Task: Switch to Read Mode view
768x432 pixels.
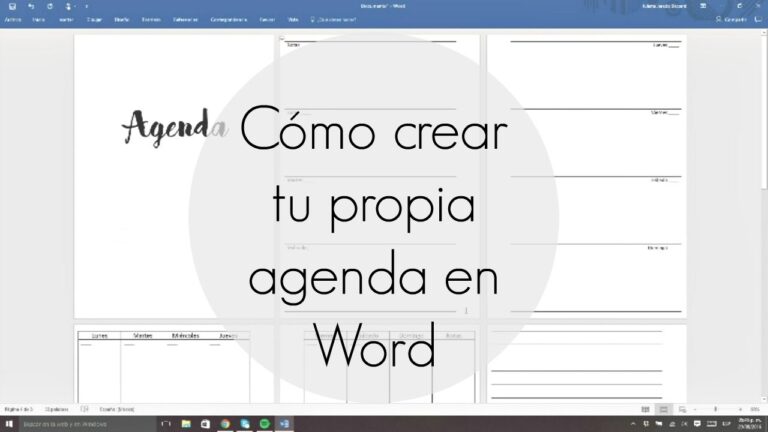Action: (x=646, y=409)
